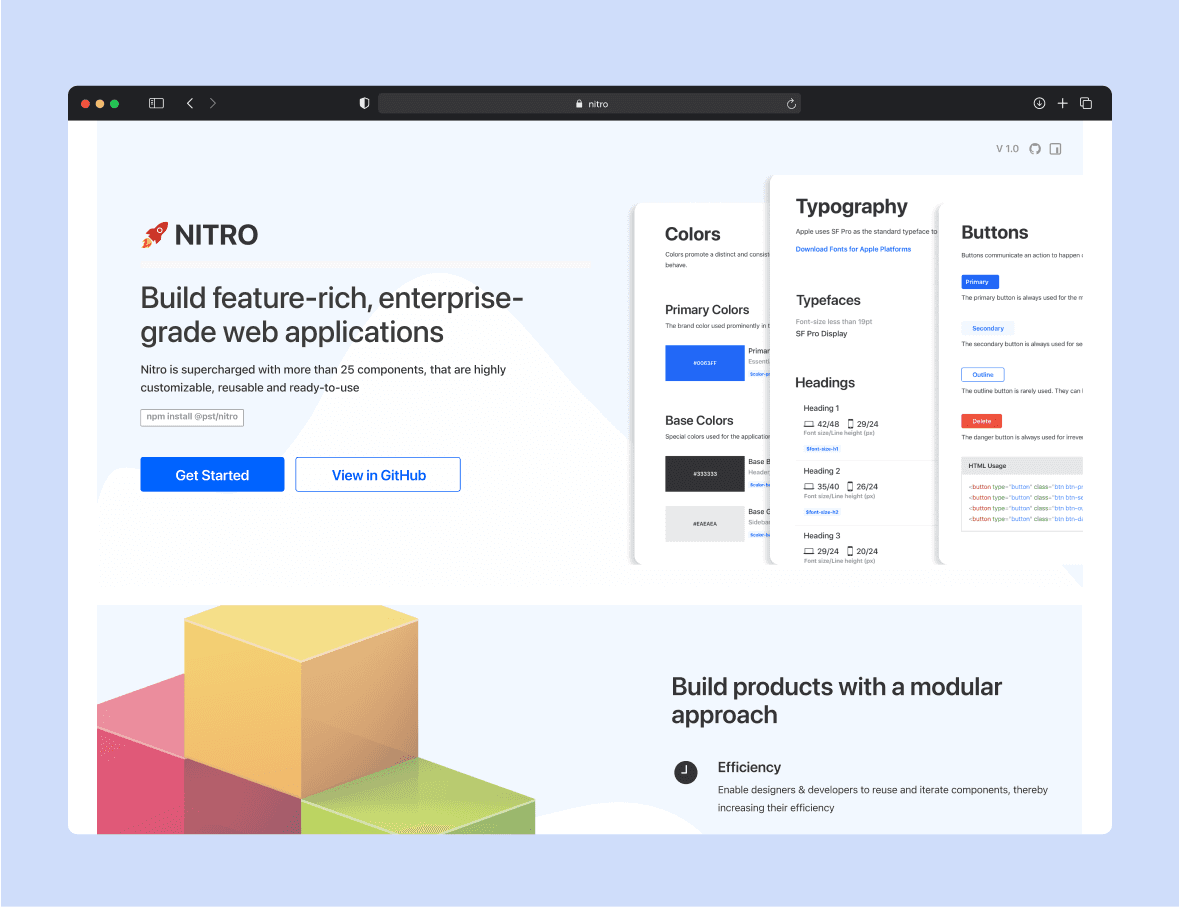The image size is (1179, 907).
Task: Select the npm install @pst/nitro field
Action: click(192, 417)
